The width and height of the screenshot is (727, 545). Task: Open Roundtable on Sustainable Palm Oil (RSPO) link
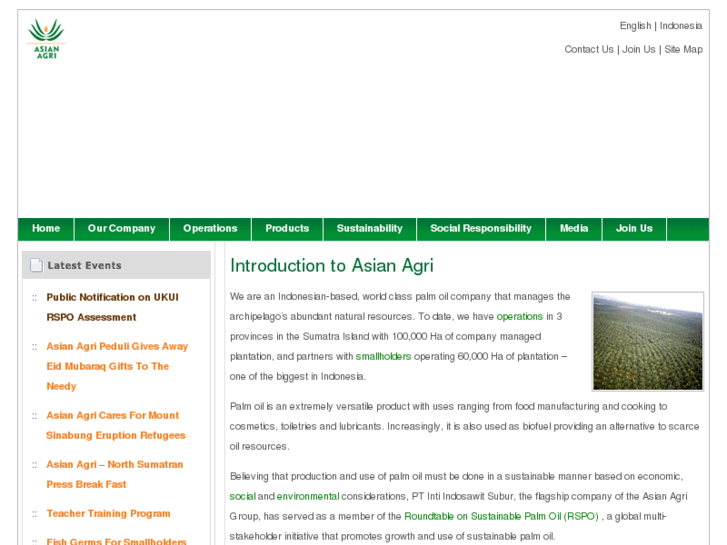[501, 516]
